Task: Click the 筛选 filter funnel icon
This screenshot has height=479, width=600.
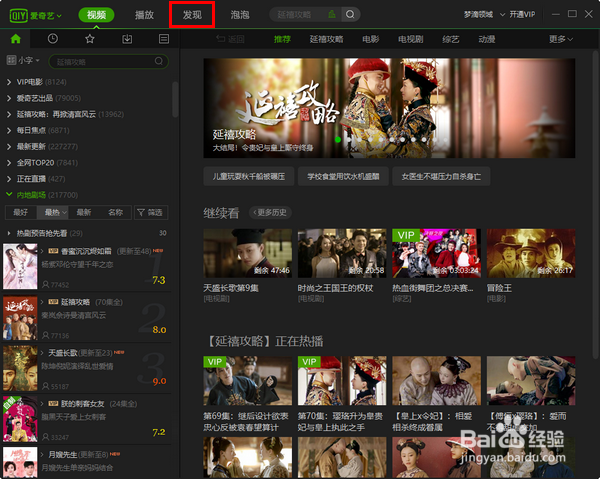Action: 141,212
